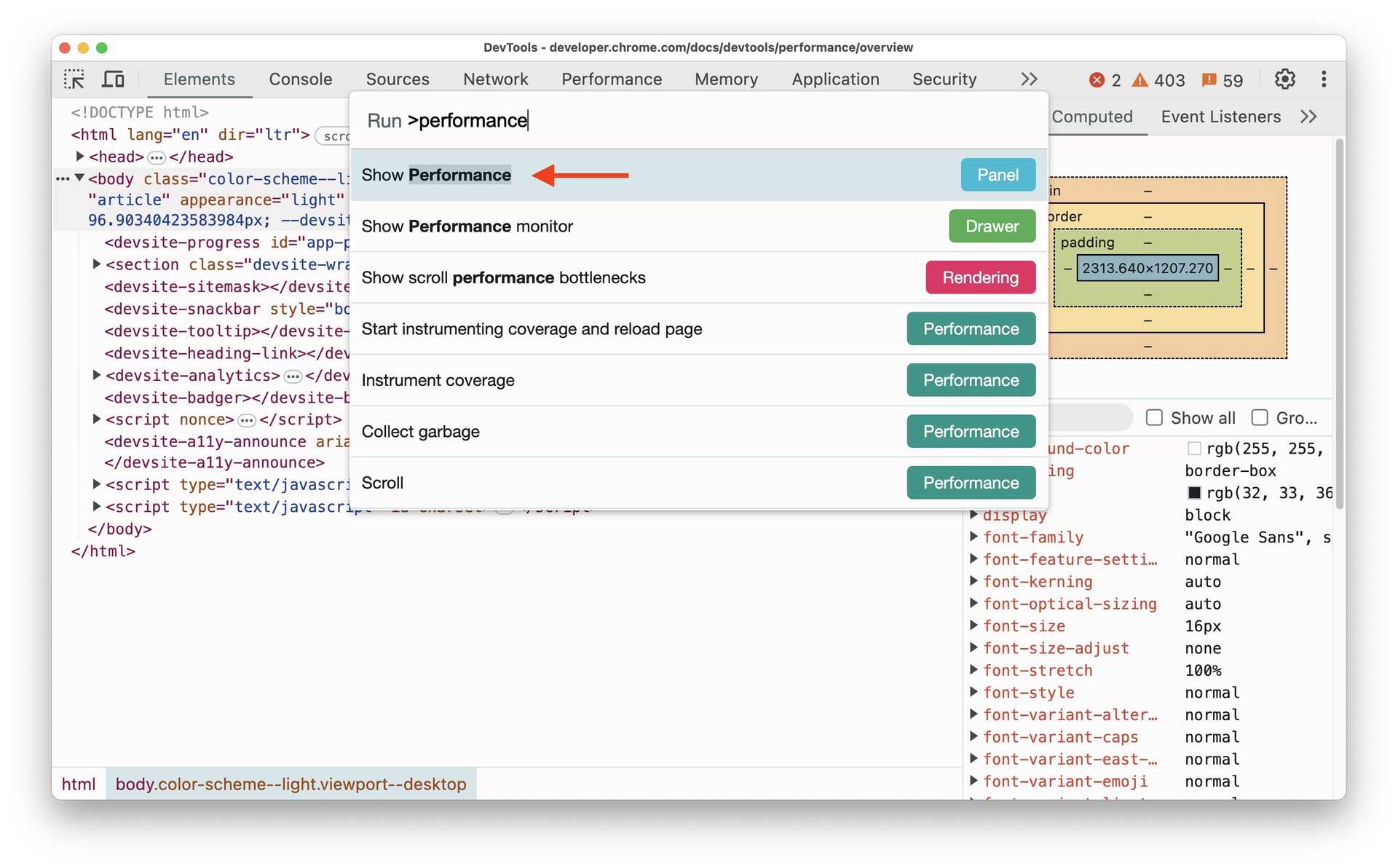Open the Event Listeners sidebar tab

point(1220,117)
